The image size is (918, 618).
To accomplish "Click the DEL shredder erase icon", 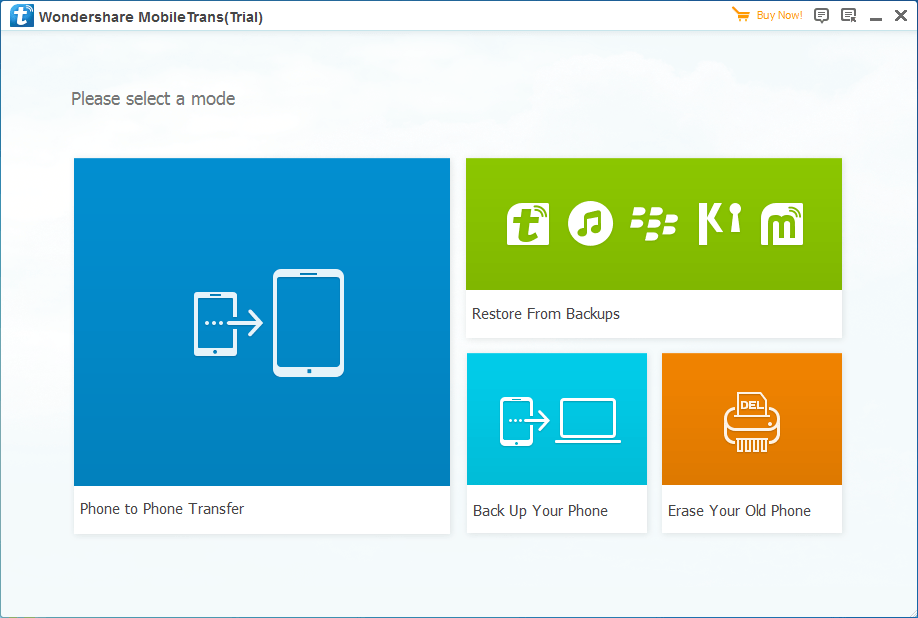I will tap(751, 418).
